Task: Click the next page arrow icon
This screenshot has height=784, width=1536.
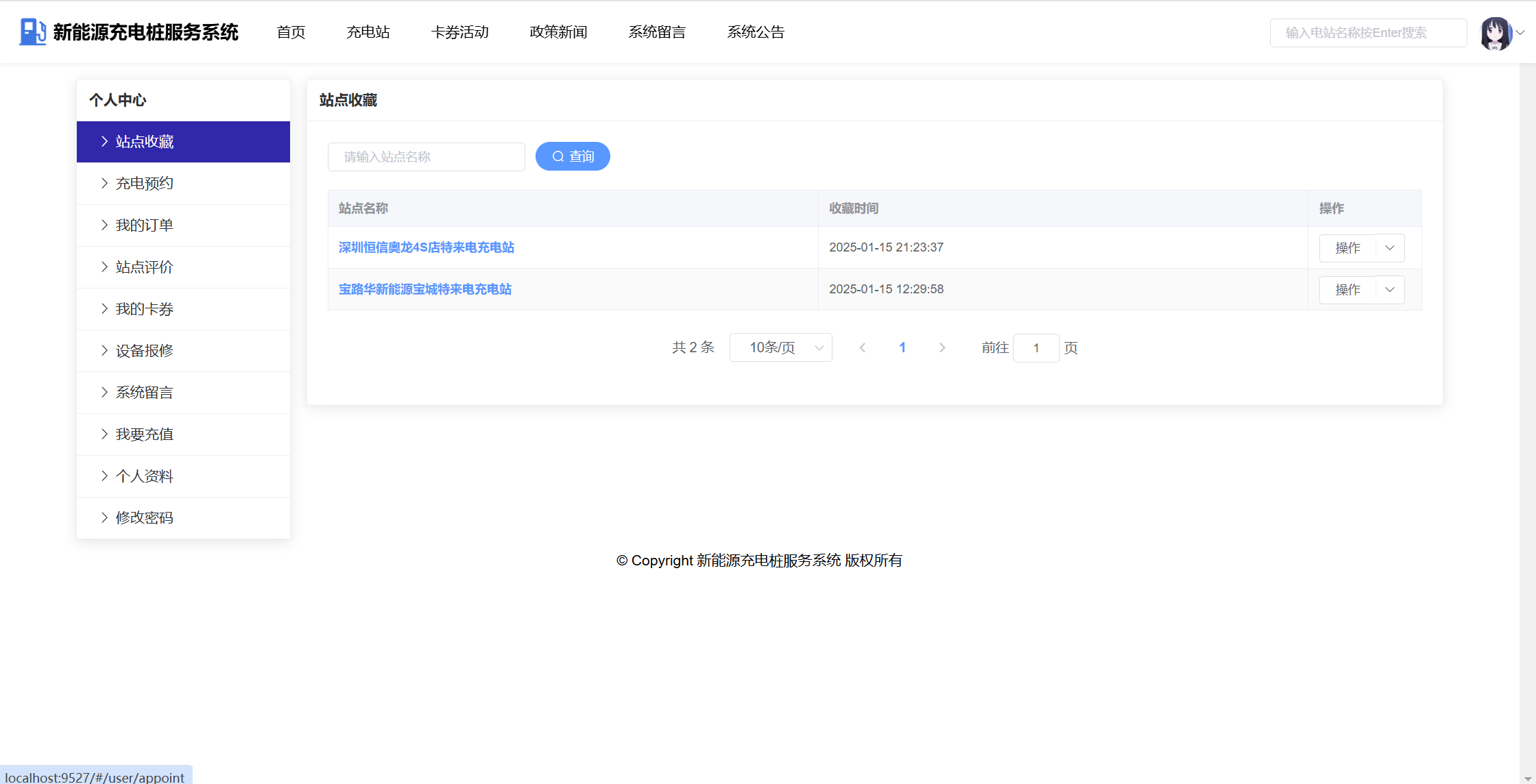Action: pos(942,348)
